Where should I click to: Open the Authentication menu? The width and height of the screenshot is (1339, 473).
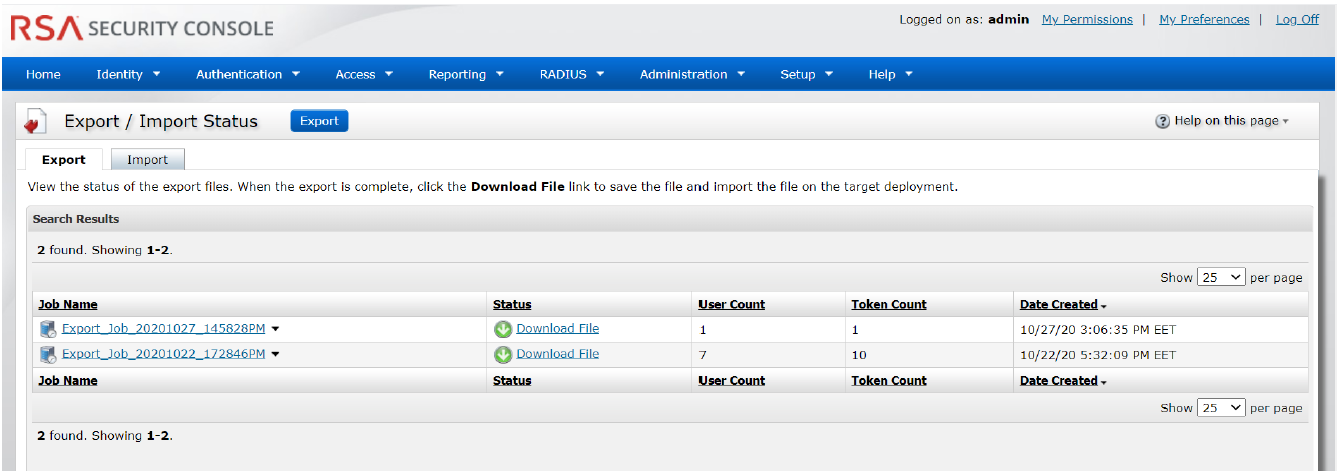click(x=247, y=74)
